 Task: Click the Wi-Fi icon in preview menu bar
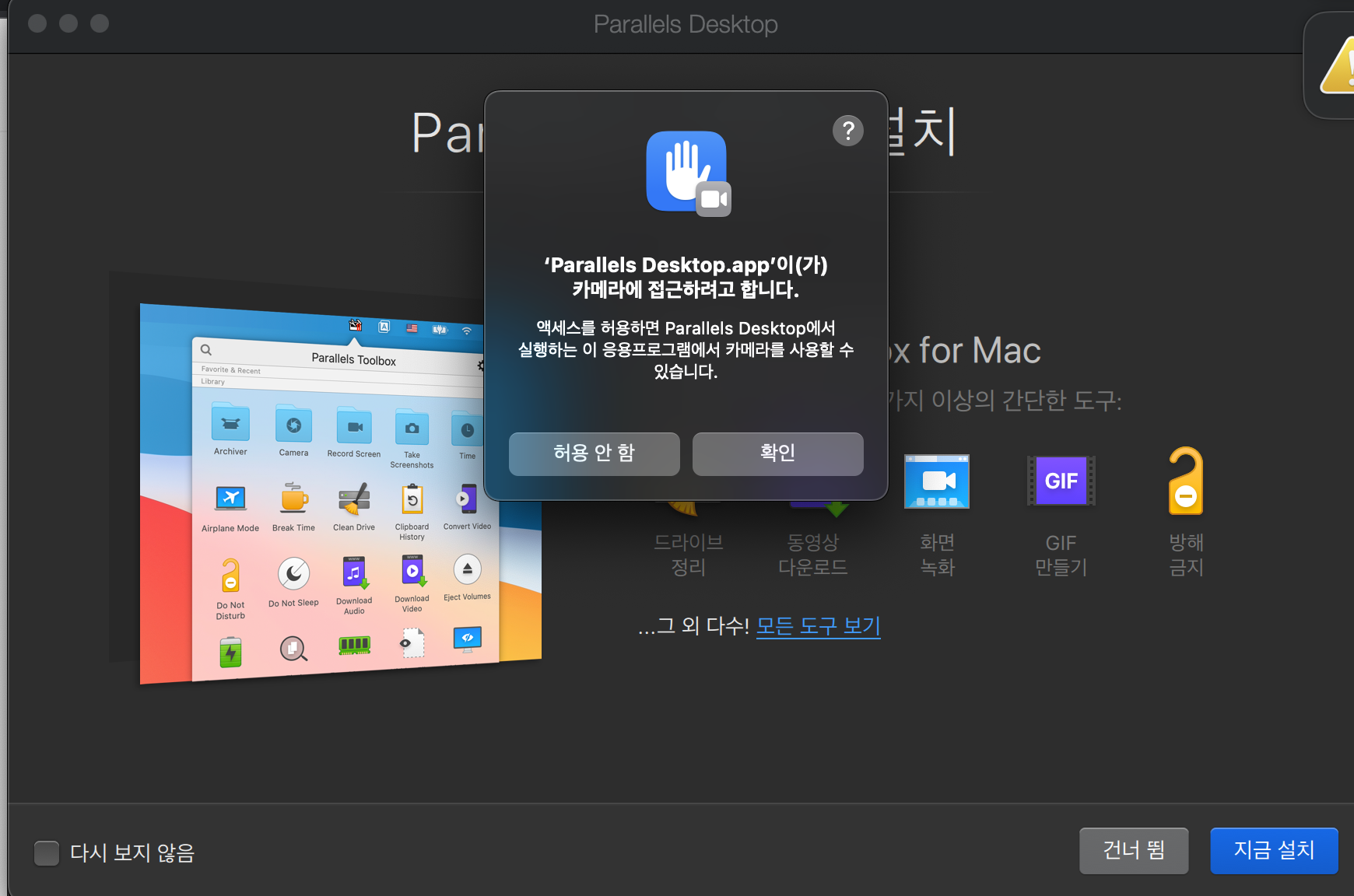(467, 331)
